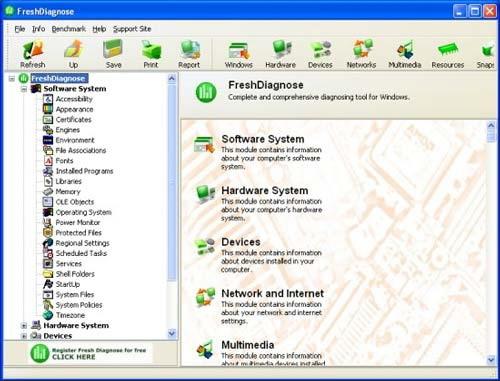Open the Hardware toolbar icon
Viewport: 500px width, 381px height.
pos(281,50)
